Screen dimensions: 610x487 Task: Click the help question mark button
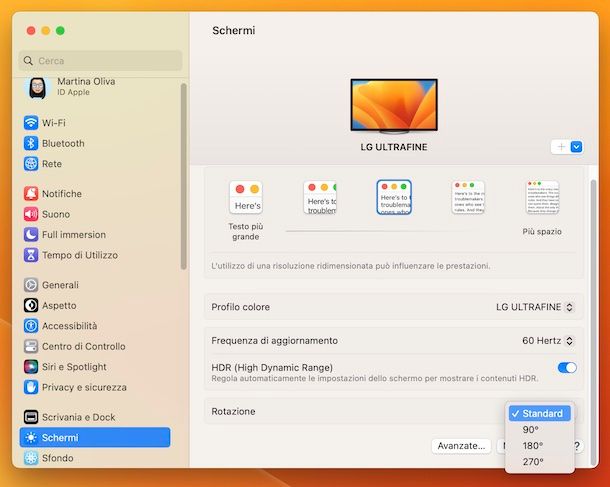click(x=578, y=446)
